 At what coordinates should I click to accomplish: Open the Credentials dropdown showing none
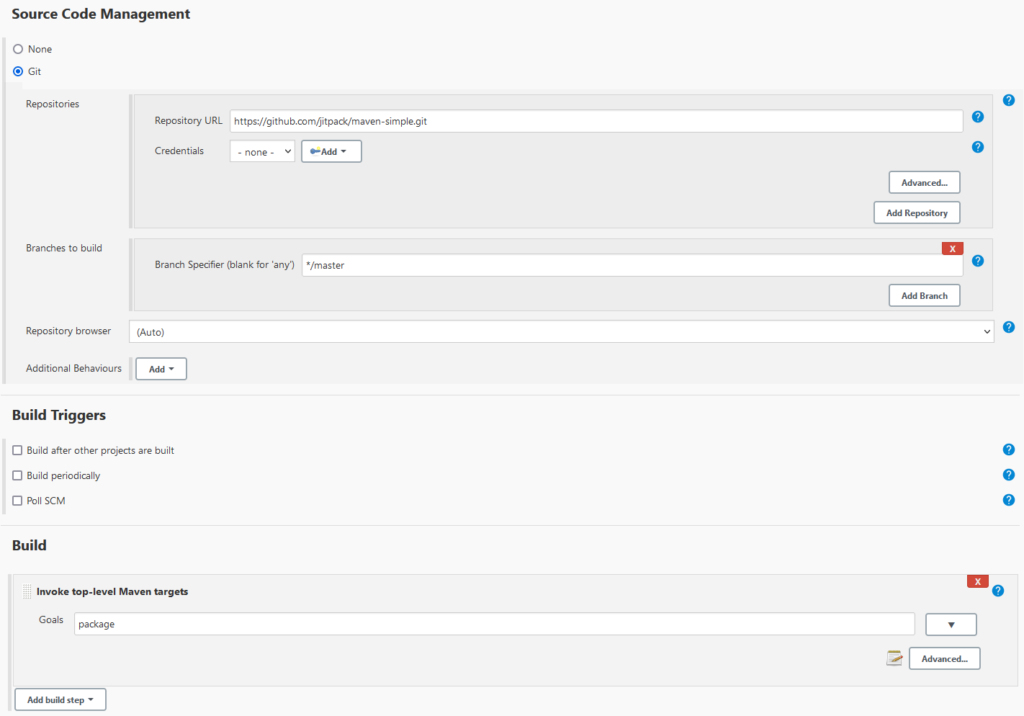[262, 152]
